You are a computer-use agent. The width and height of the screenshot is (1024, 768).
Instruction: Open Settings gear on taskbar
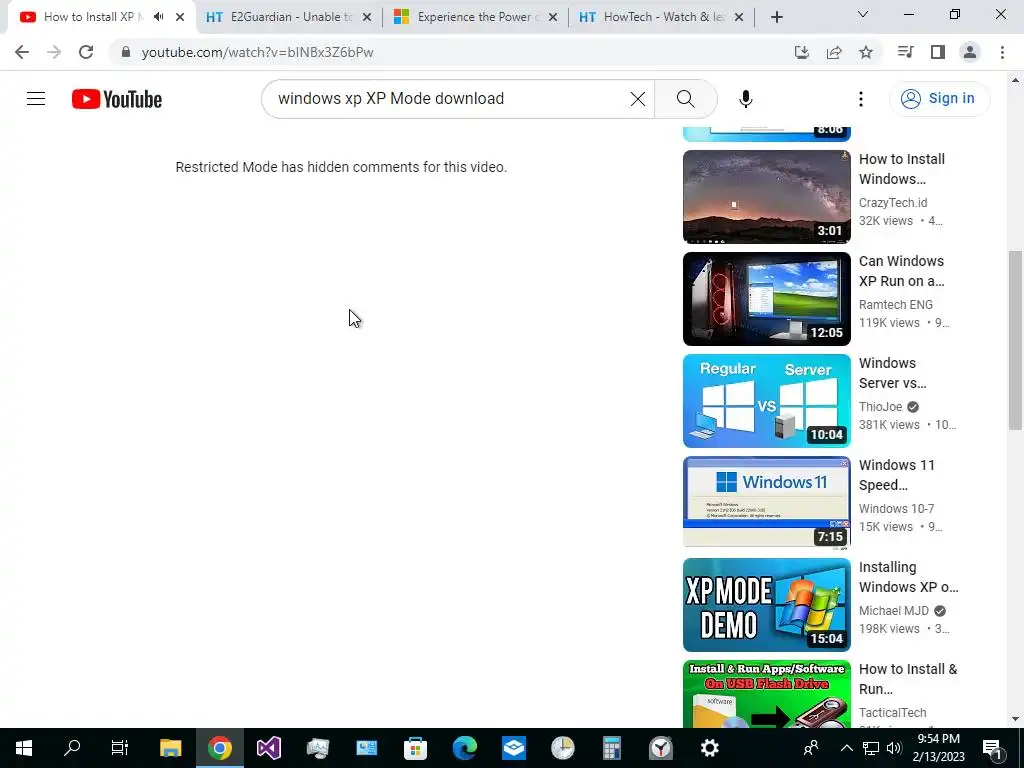coord(709,748)
